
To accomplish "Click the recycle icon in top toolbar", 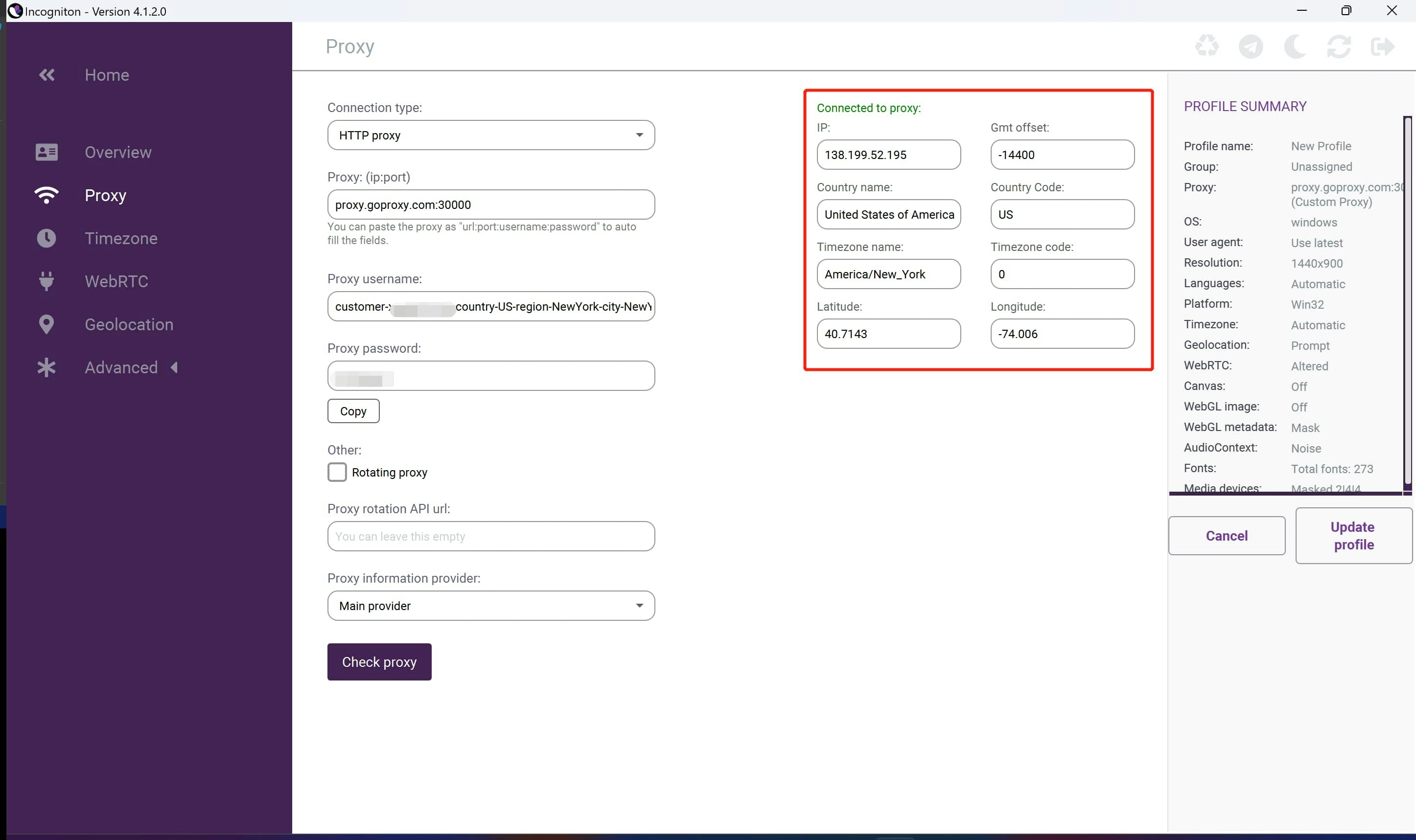I will pyautogui.click(x=1207, y=46).
